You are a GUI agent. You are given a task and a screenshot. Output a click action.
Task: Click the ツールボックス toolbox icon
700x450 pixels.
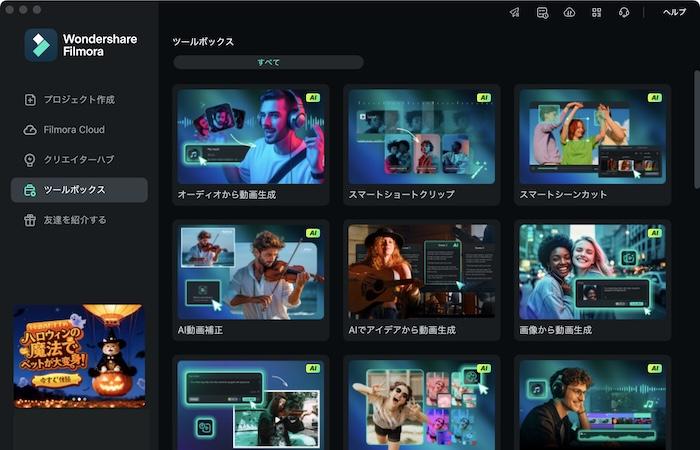(x=30, y=190)
